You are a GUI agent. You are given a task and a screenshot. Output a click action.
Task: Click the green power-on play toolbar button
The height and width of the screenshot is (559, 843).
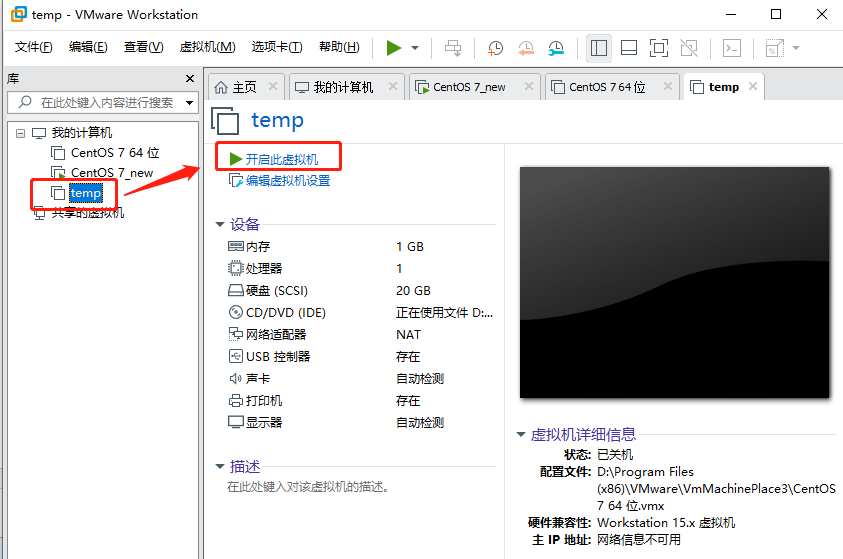[x=394, y=48]
